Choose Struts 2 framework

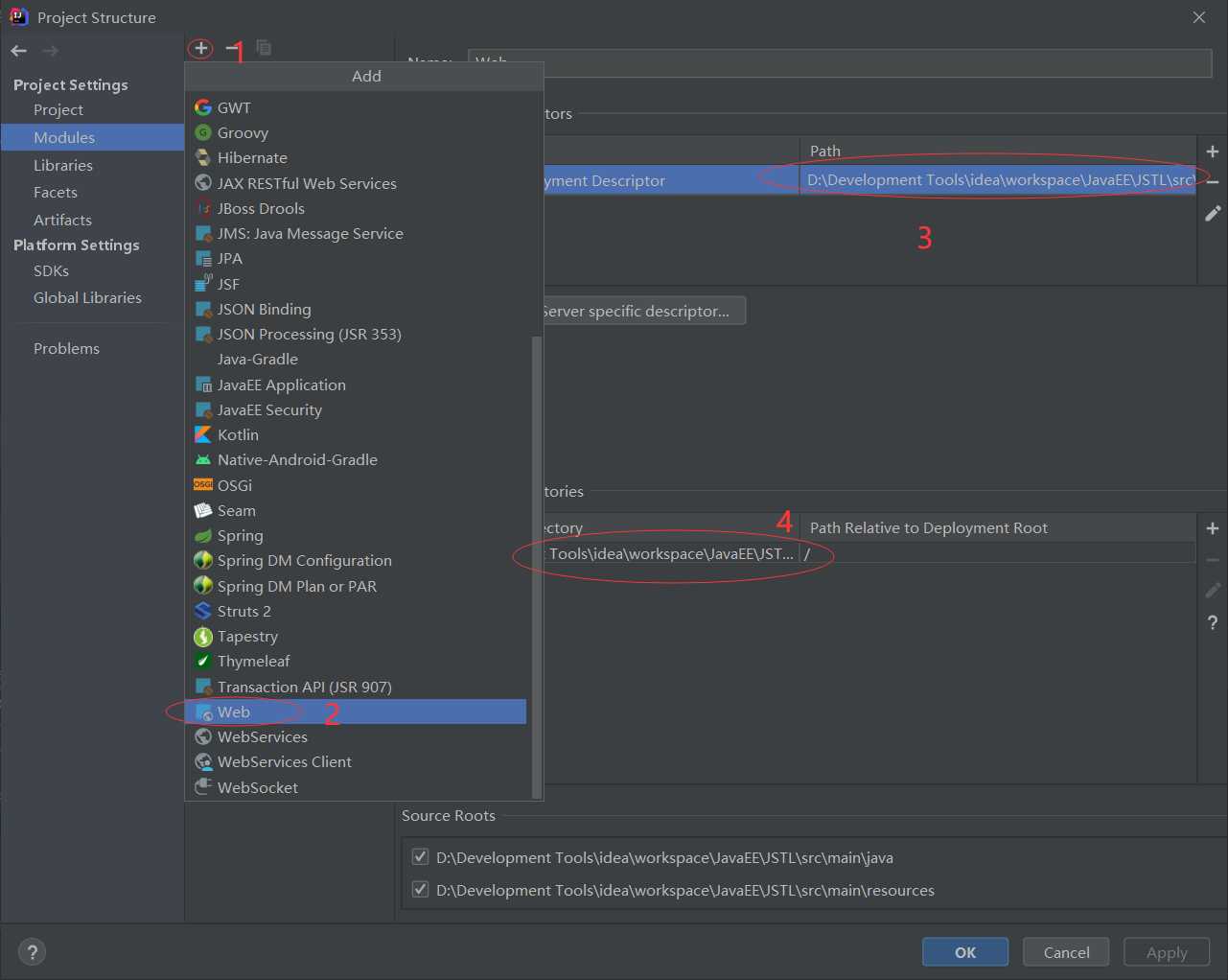356,611
